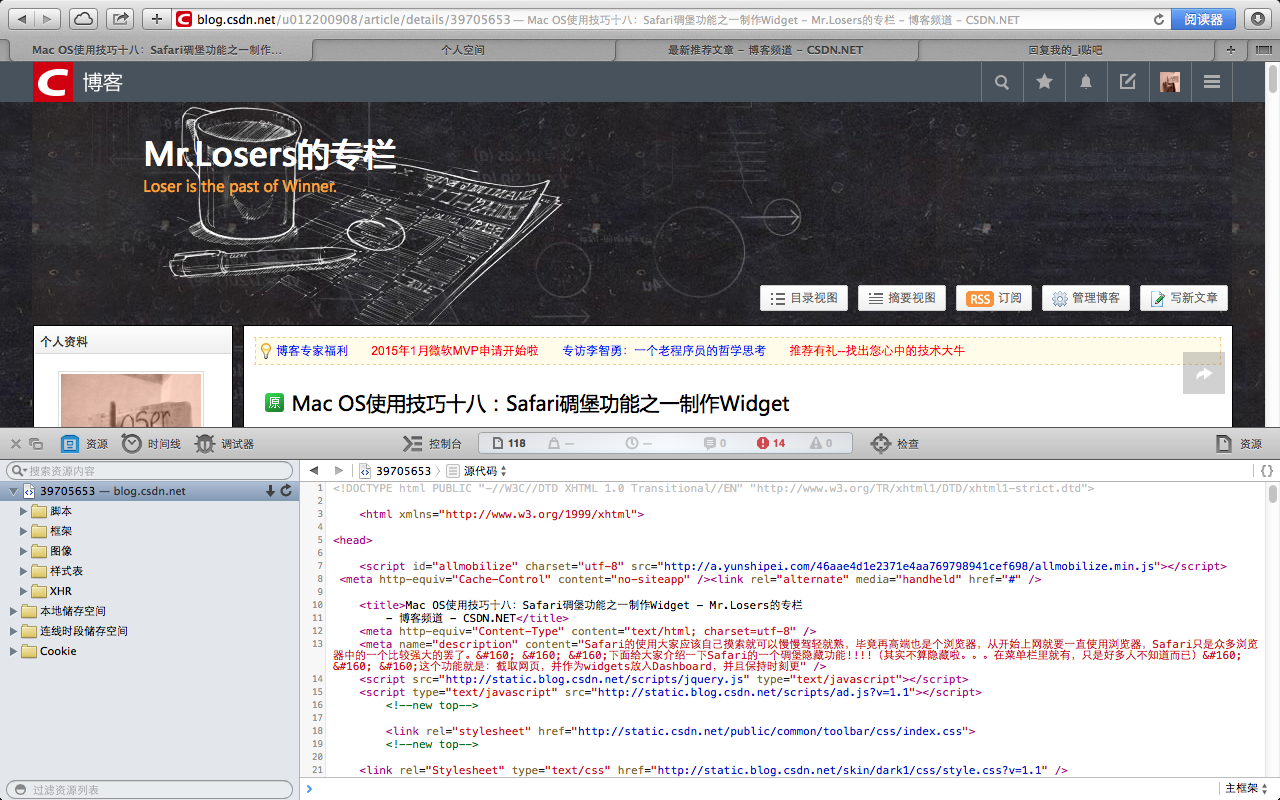1280x800 pixels.
Task: Open the hamburger menu in CSDN bar
Action: click(x=1212, y=82)
